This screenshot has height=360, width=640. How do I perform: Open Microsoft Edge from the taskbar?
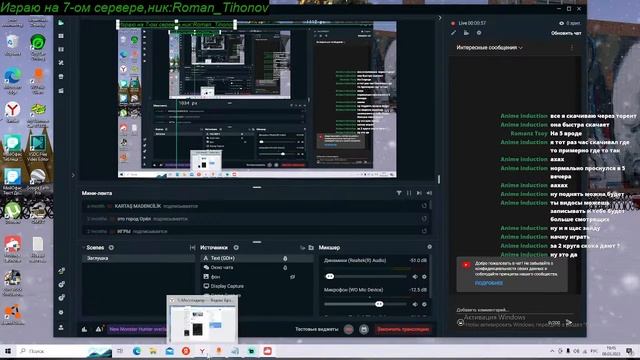point(136,351)
